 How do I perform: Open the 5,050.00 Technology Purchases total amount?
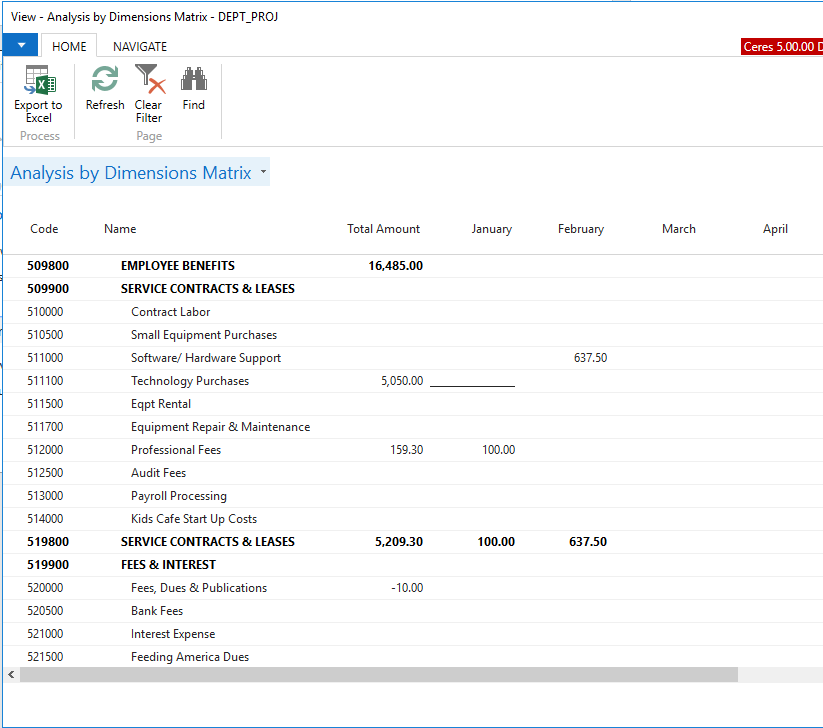tap(402, 381)
